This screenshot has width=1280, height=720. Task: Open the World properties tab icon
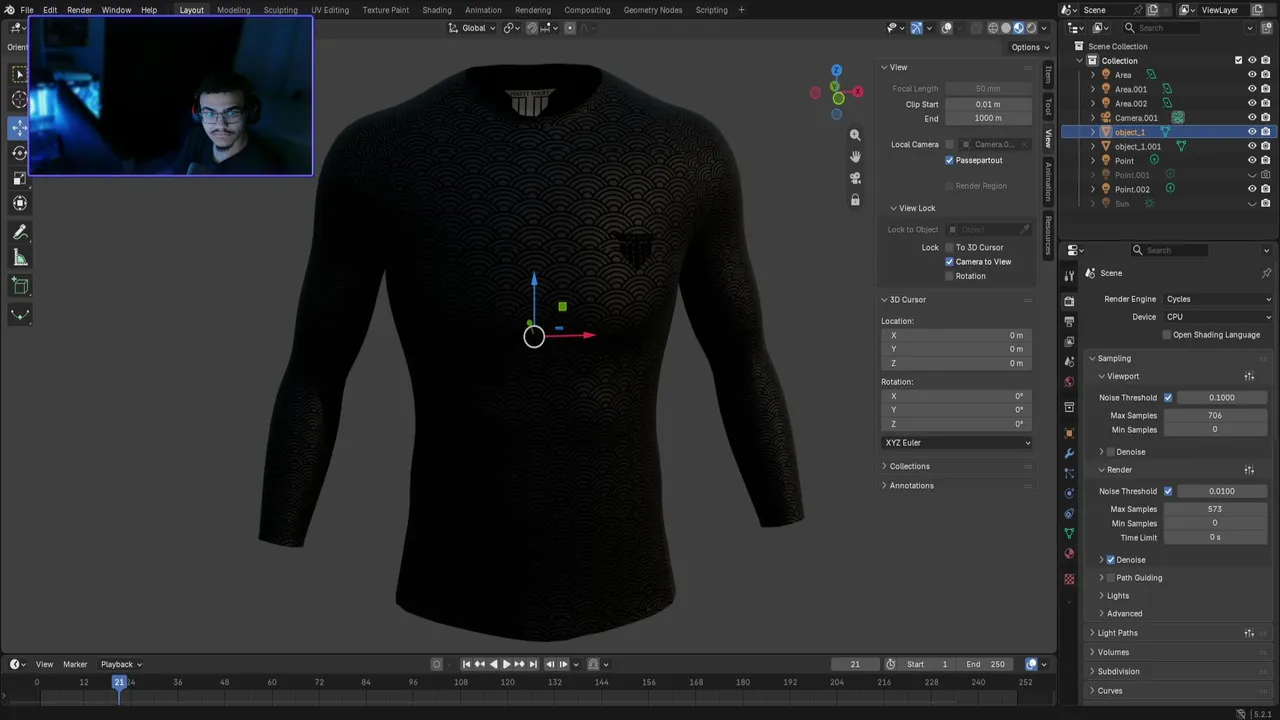[x=1069, y=382]
